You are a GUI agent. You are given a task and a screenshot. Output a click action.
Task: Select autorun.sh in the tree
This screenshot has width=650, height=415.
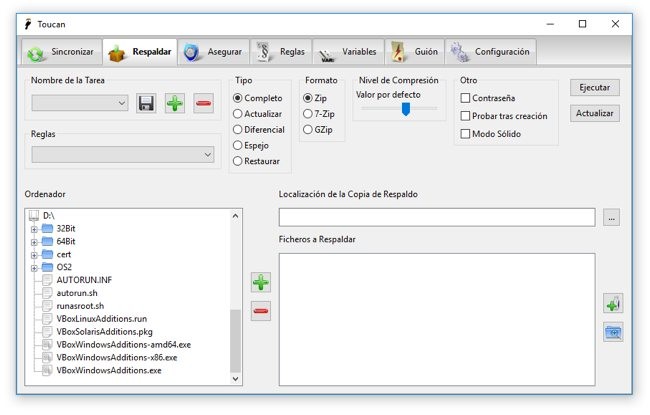tap(77, 293)
